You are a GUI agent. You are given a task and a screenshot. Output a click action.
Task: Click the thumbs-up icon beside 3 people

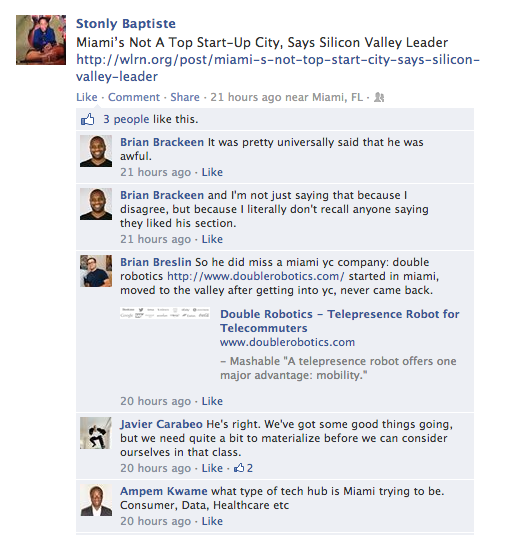87,119
